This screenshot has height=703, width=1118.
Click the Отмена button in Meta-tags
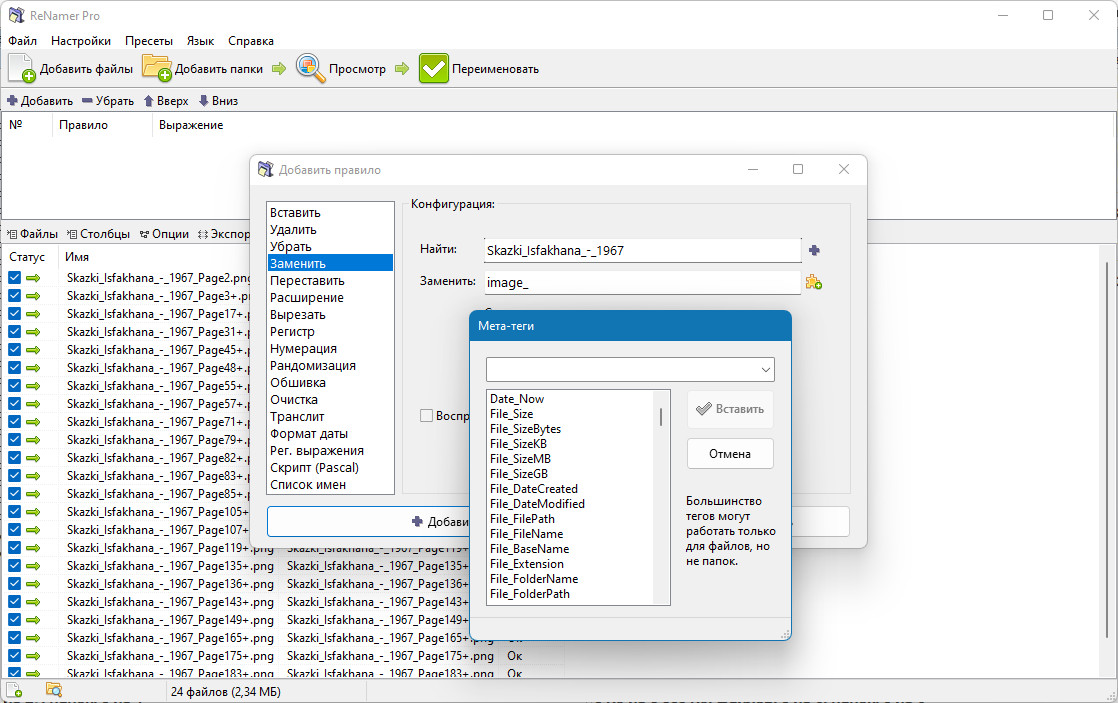click(730, 453)
